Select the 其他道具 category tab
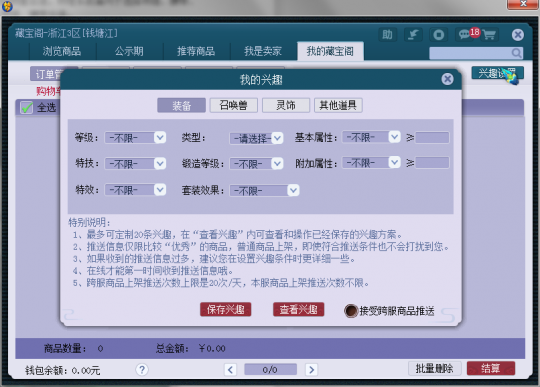Image resolution: width=540 pixels, height=387 pixels. (x=338, y=105)
